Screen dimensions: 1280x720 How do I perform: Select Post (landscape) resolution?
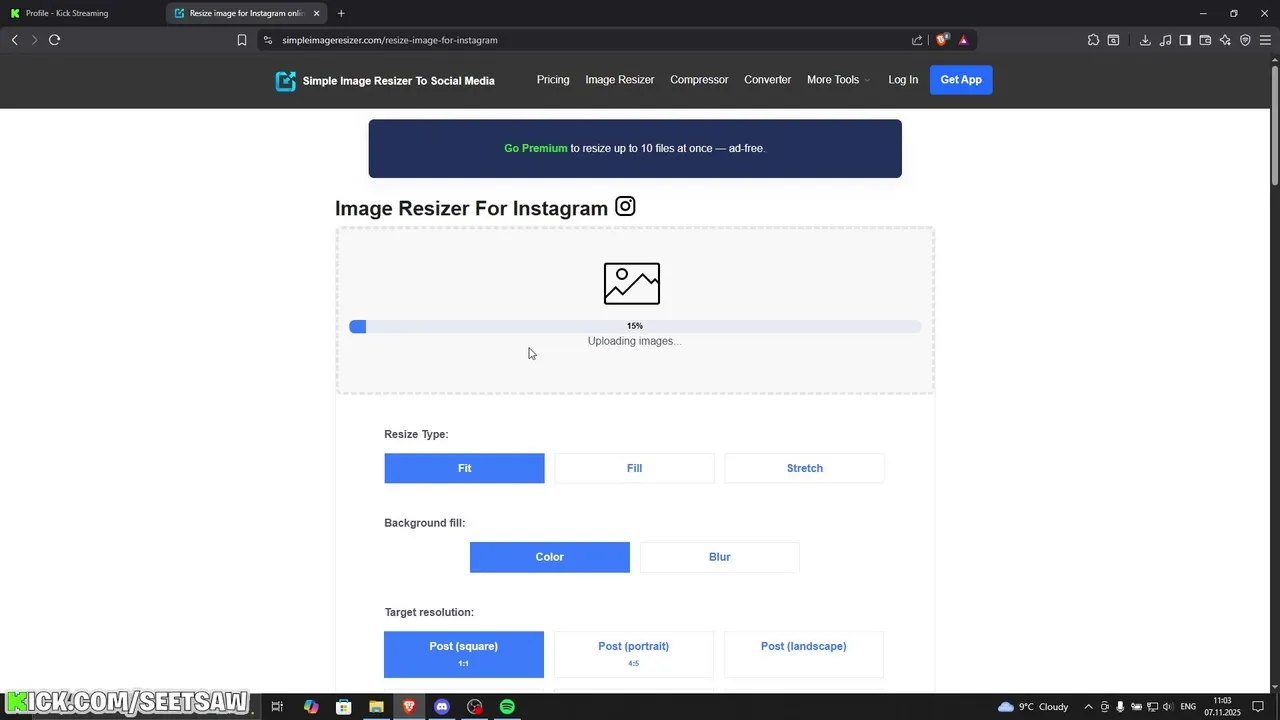click(x=804, y=654)
